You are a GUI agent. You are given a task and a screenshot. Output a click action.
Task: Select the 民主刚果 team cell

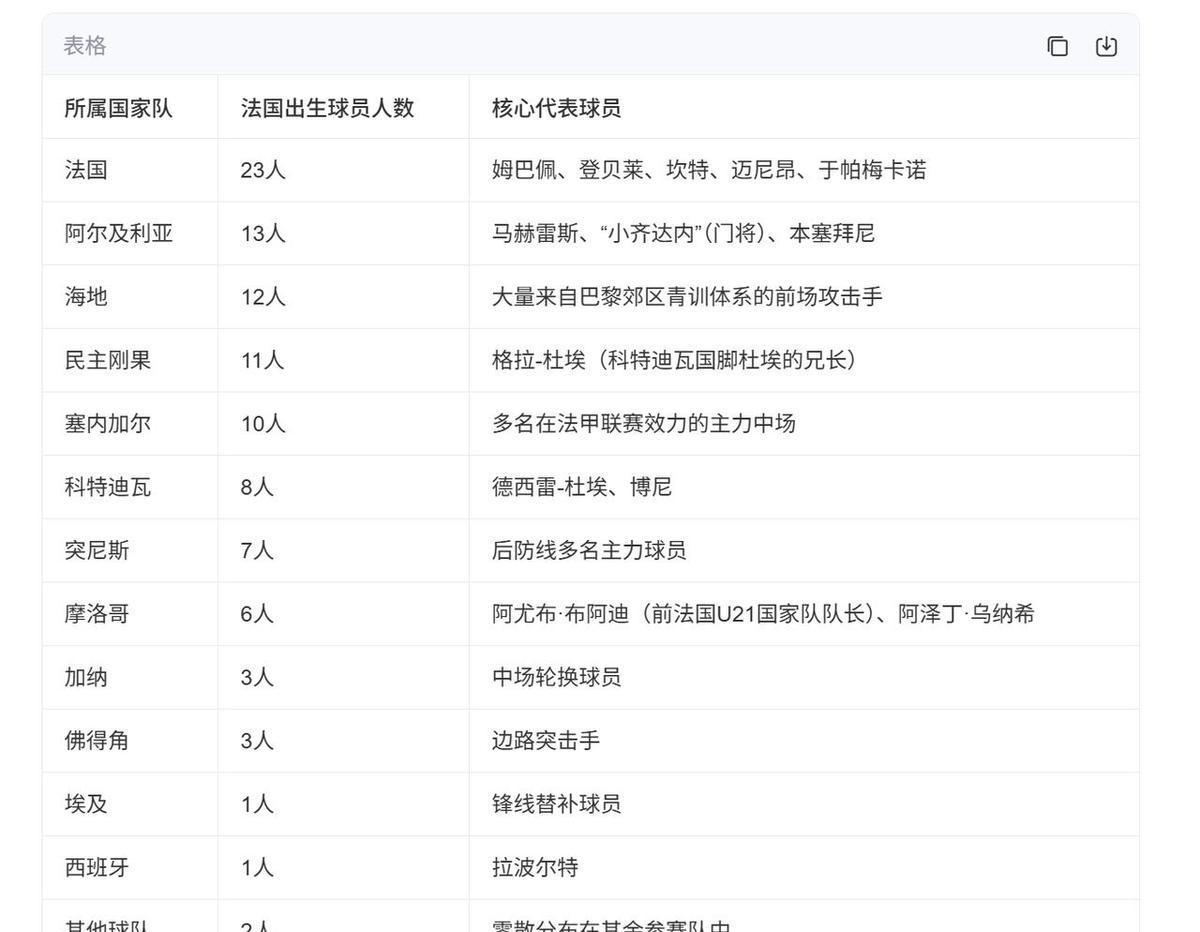(x=130, y=360)
